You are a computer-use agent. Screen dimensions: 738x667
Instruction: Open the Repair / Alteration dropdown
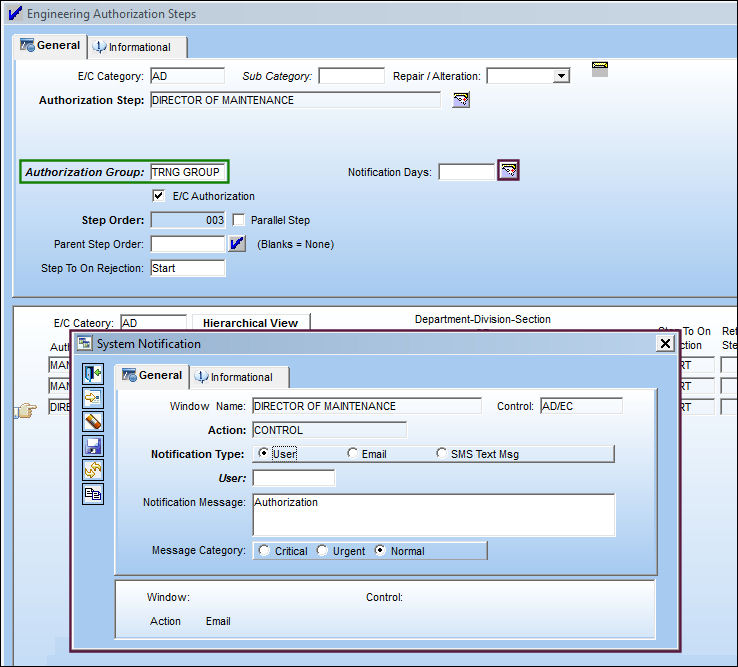point(561,76)
